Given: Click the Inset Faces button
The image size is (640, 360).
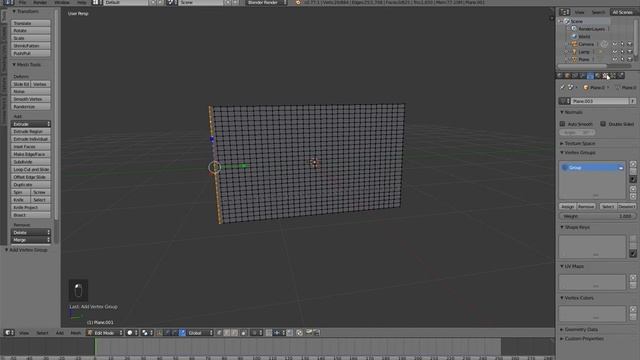Looking at the screenshot, I should [31, 147].
